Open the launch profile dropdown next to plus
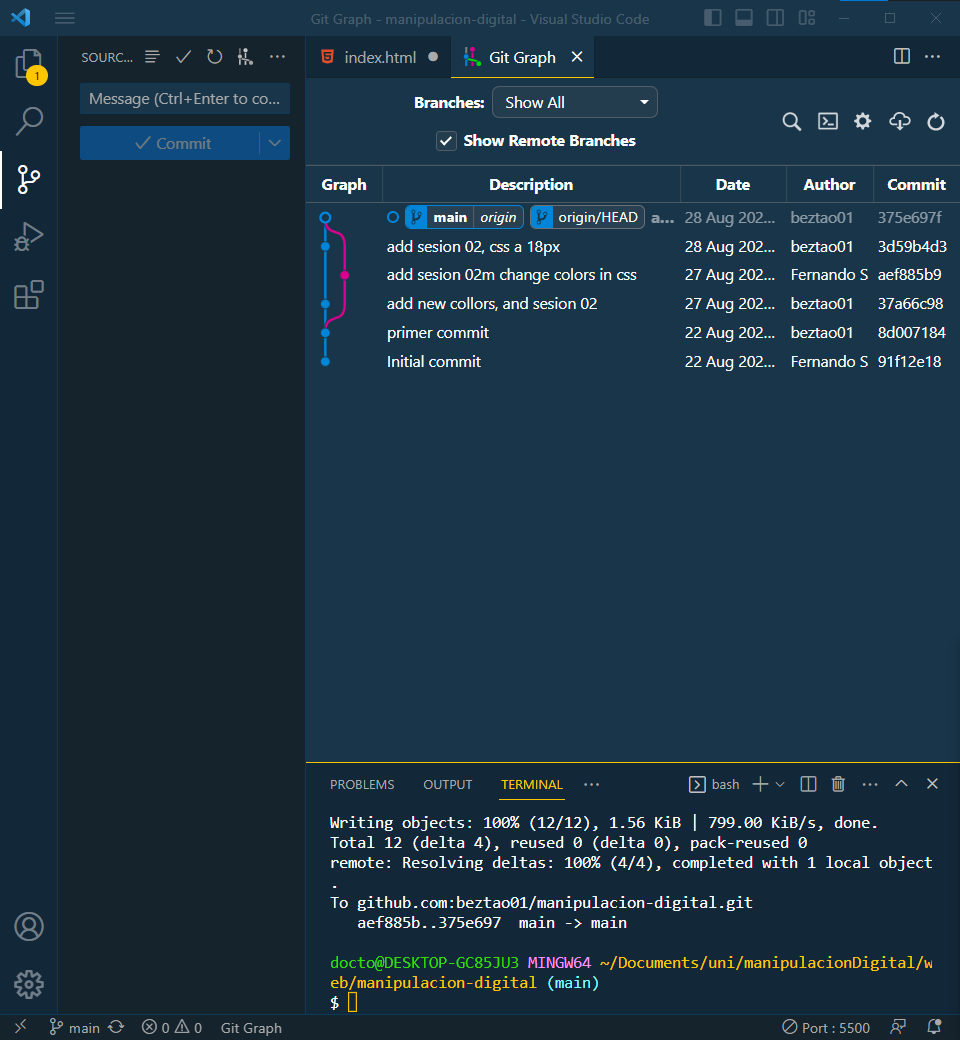The height and width of the screenshot is (1040, 960). tap(780, 784)
